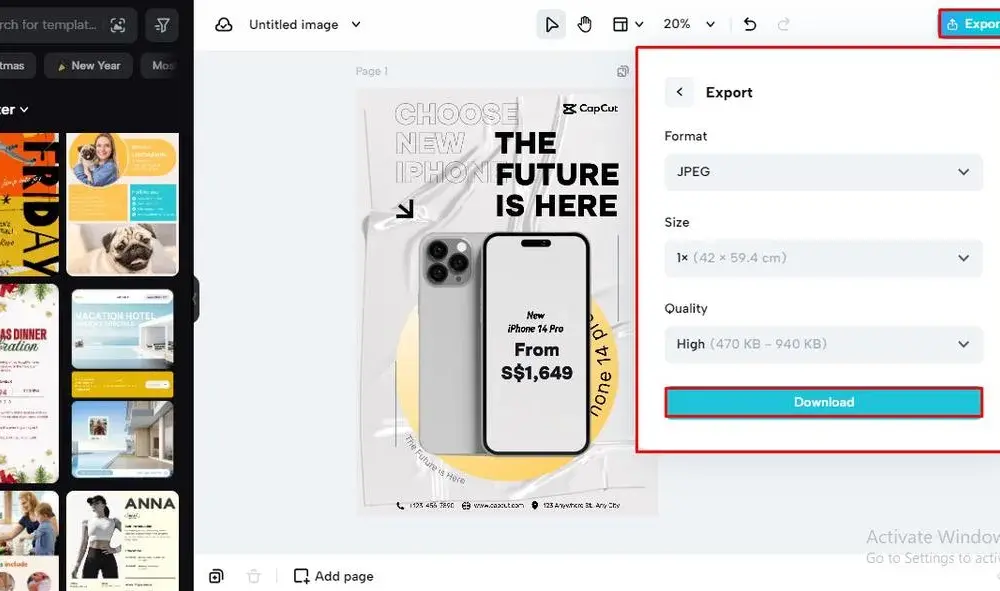
Task: Open the template filter button
Action: point(162,25)
